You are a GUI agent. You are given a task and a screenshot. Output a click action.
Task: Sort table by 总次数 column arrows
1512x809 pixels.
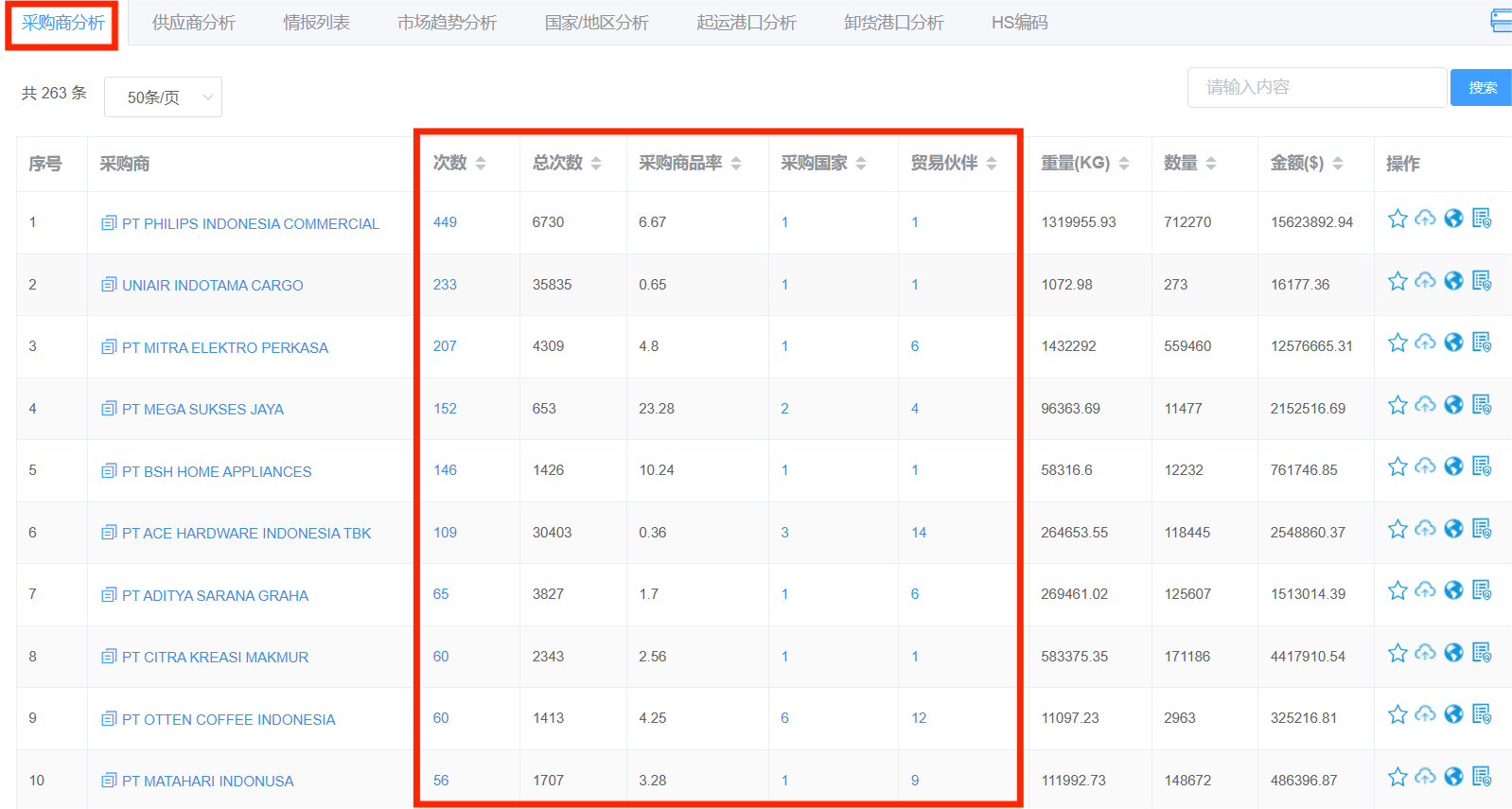596,164
